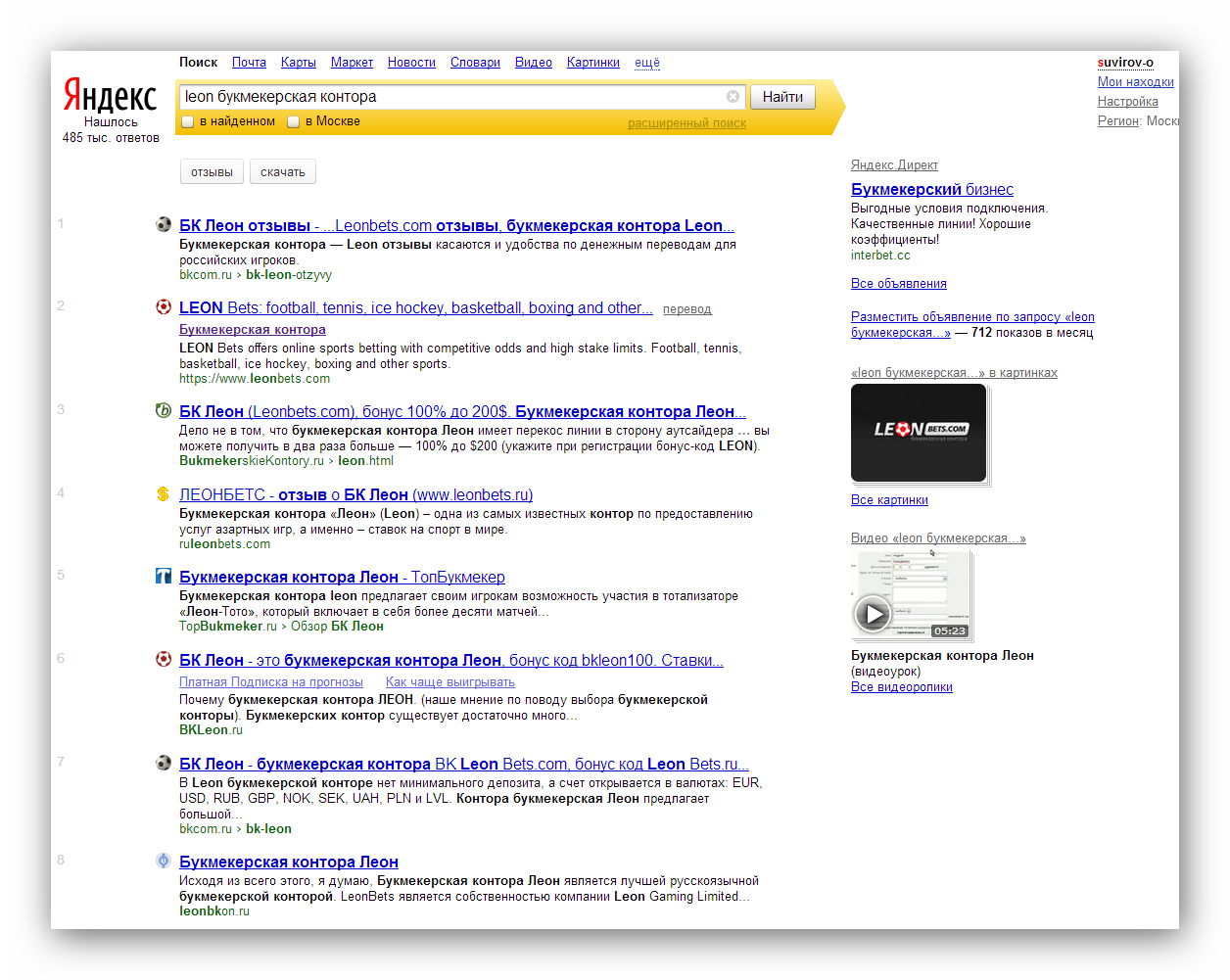
Task: Open the Букмекерский бизнес ad
Action: pos(932,190)
